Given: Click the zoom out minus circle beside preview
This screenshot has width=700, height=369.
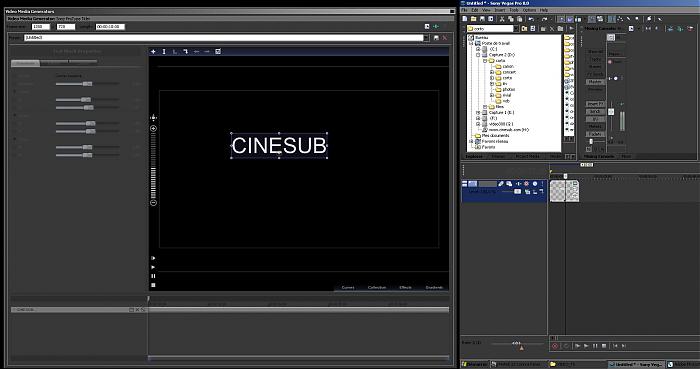Looking at the screenshot, I should (x=154, y=203).
